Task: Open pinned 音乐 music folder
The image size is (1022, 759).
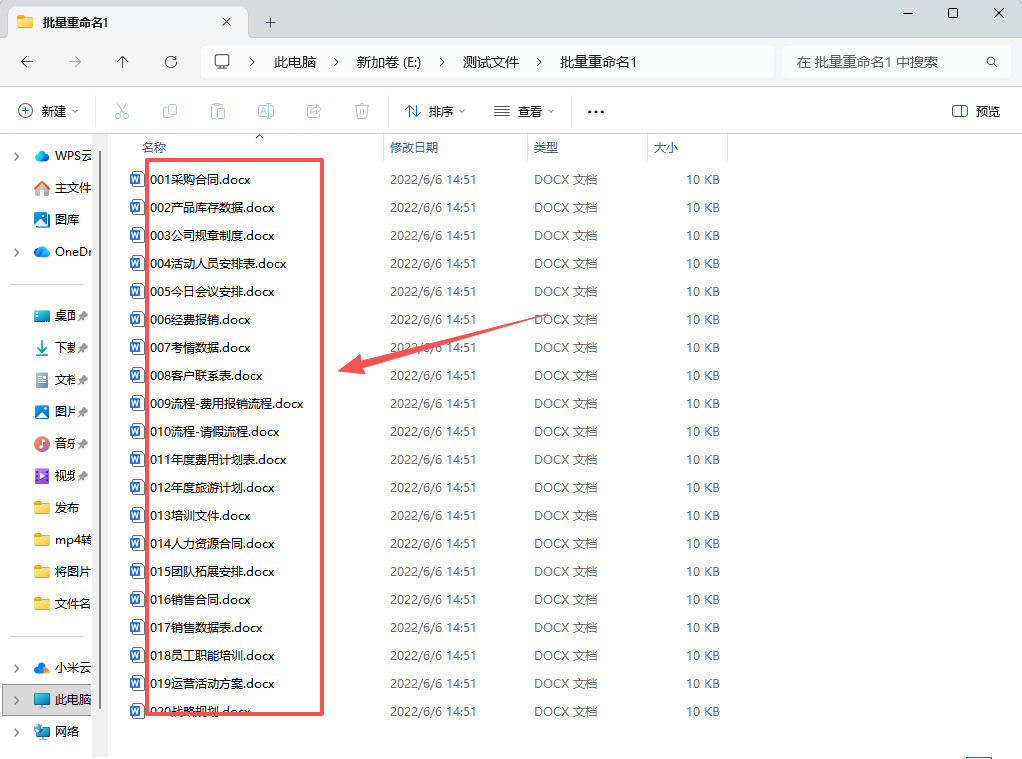Action: pyautogui.click(x=61, y=443)
